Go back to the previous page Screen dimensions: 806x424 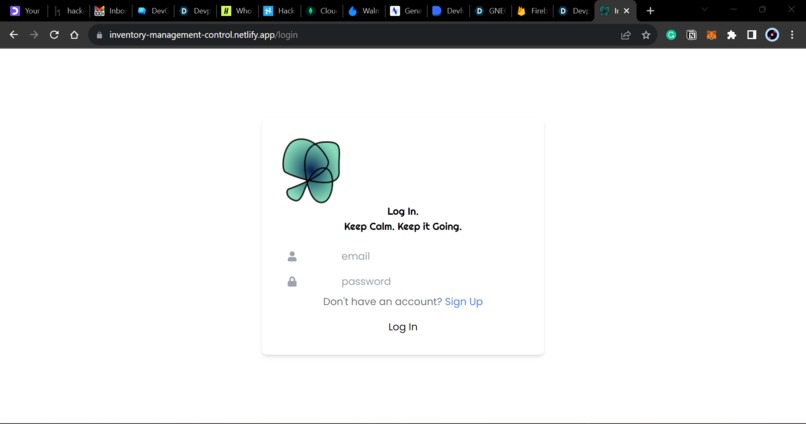[14, 35]
